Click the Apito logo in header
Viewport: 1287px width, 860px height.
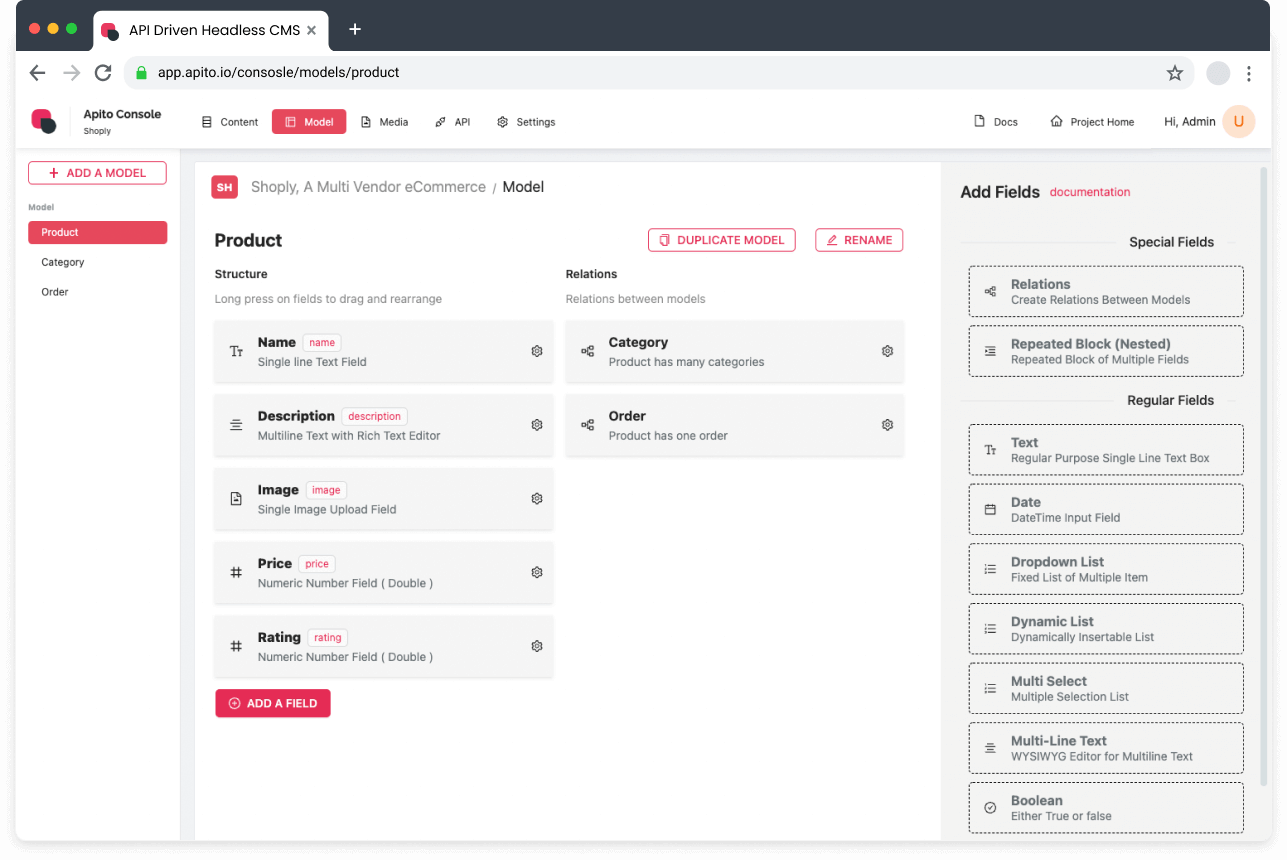44,121
